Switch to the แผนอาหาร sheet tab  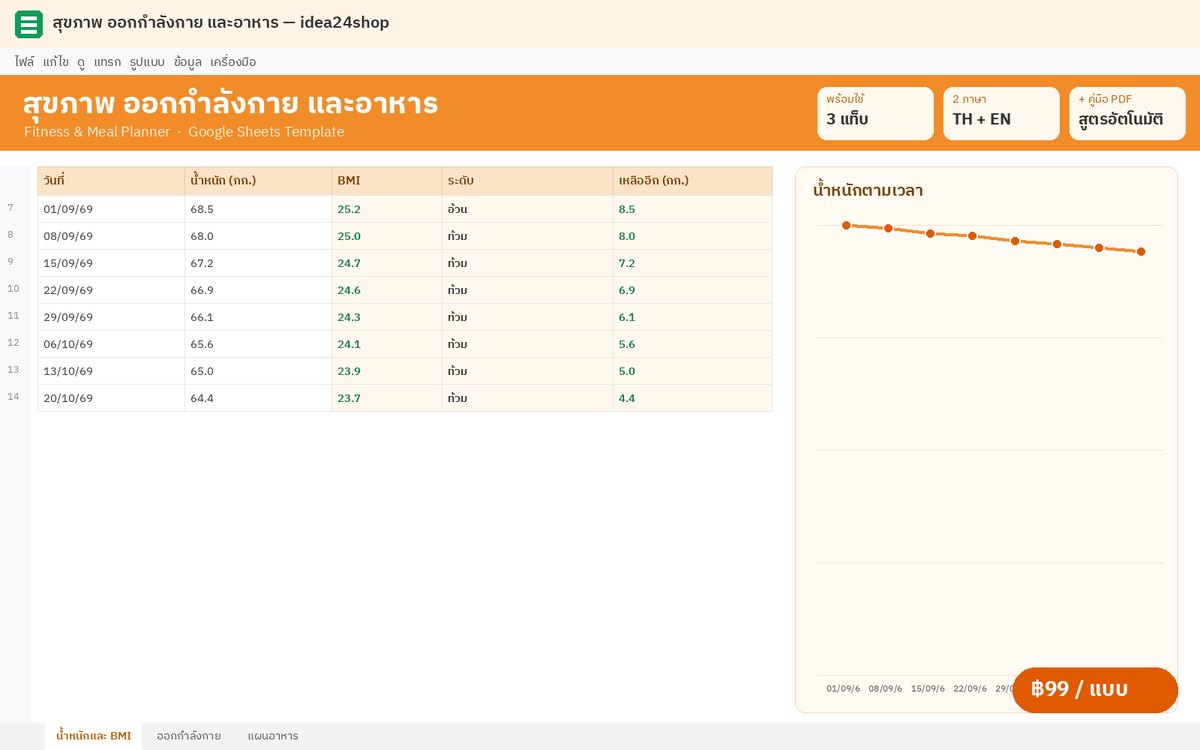[273, 736]
